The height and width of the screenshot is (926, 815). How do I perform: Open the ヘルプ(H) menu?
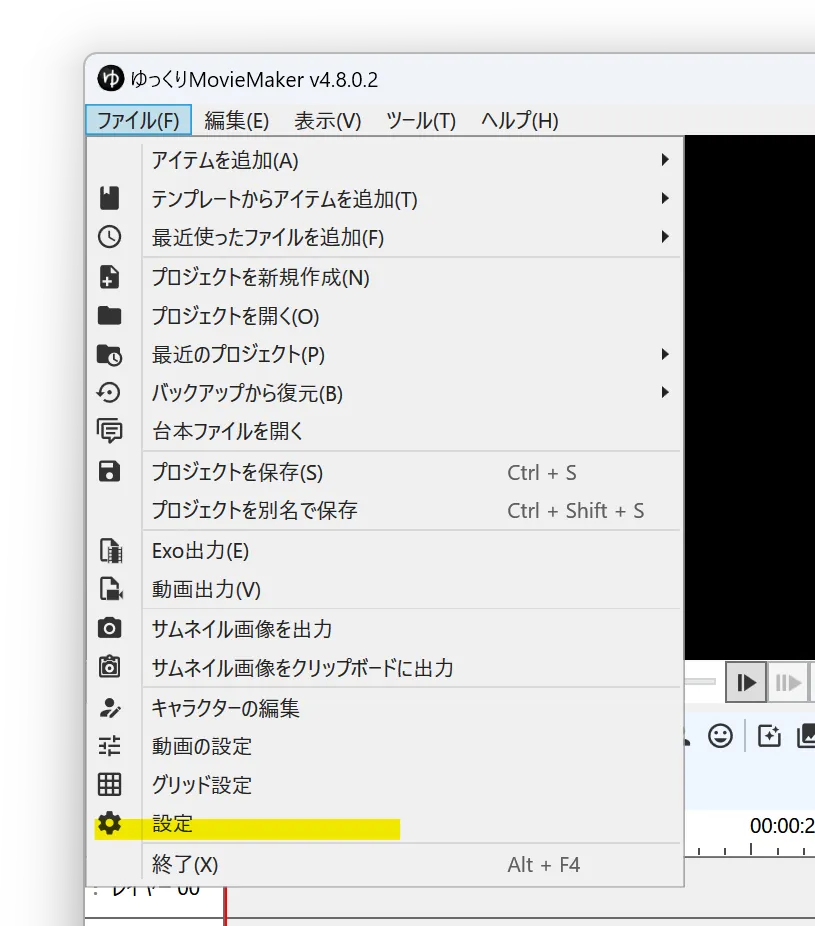pyautogui.click(x=520, y=120)
